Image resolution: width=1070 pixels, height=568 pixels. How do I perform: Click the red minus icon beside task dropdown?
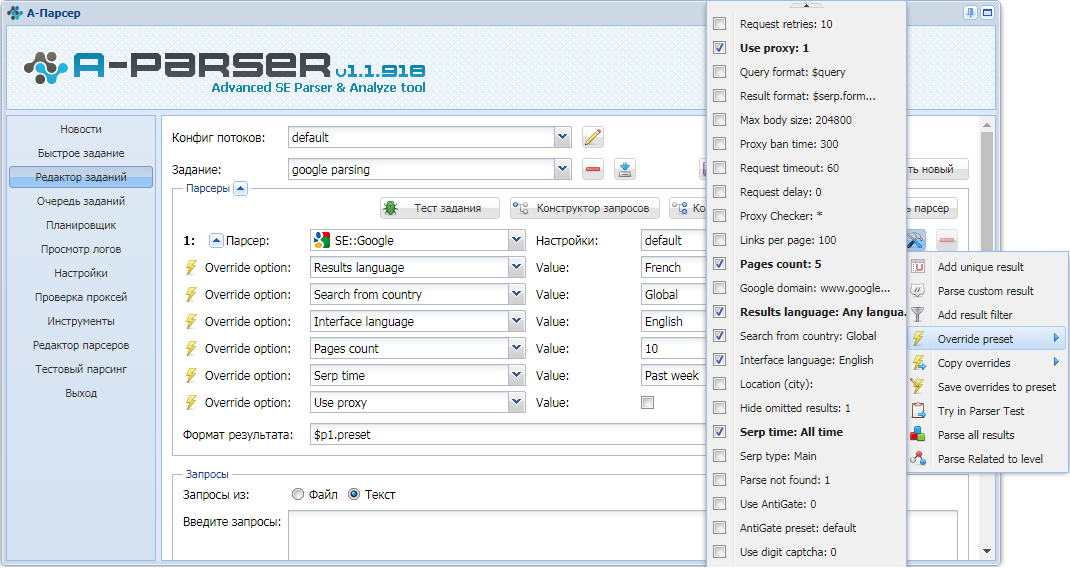point(593,169)
